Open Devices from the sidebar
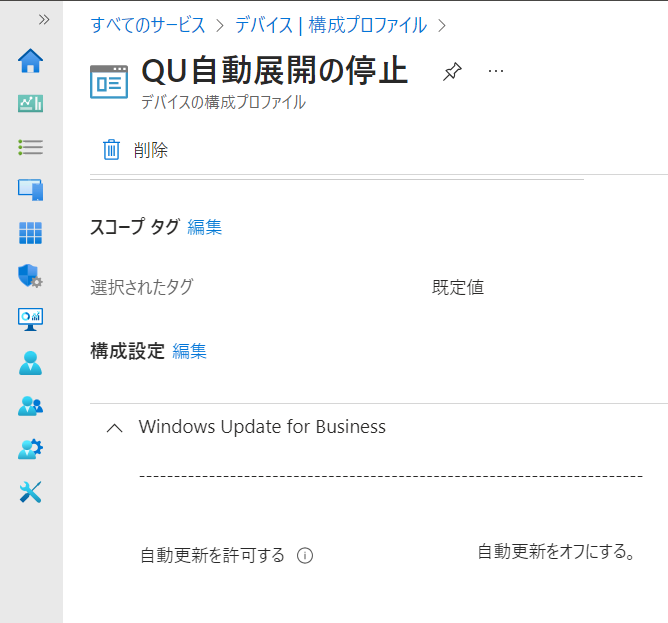This screenshot has width=668, height=623. point(31,190)
